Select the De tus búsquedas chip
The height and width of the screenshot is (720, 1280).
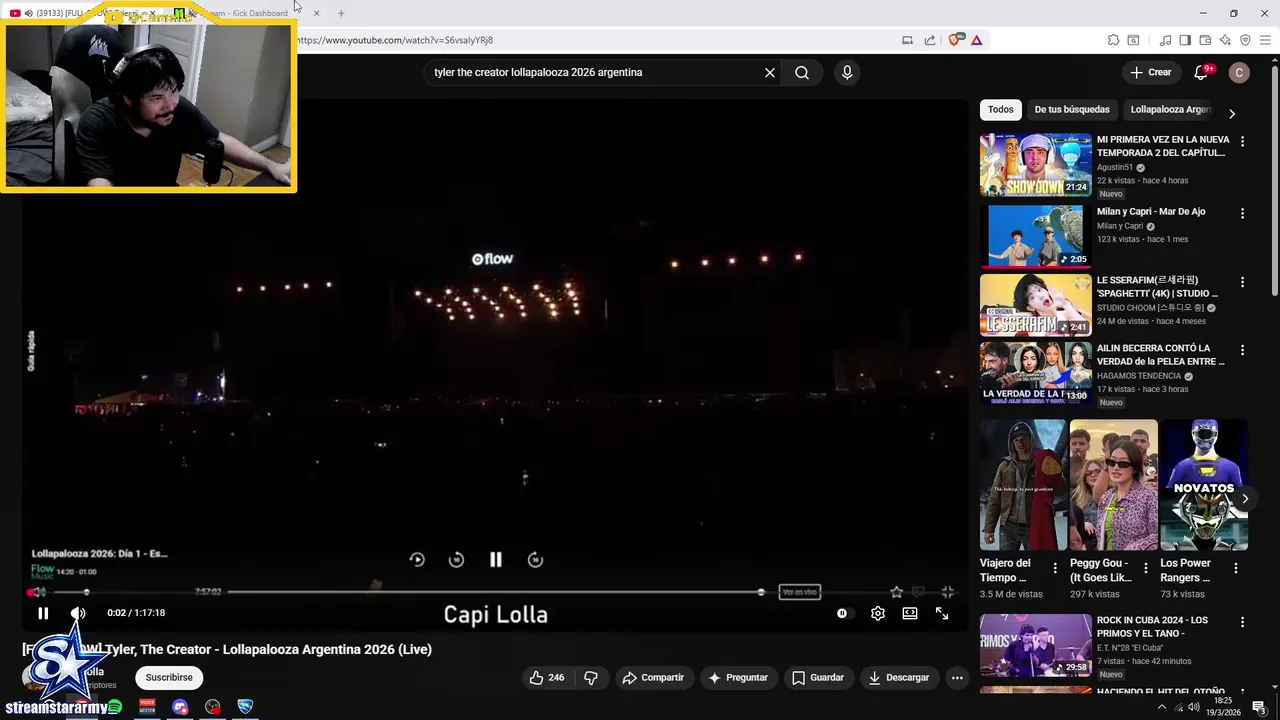[1072, 110]
